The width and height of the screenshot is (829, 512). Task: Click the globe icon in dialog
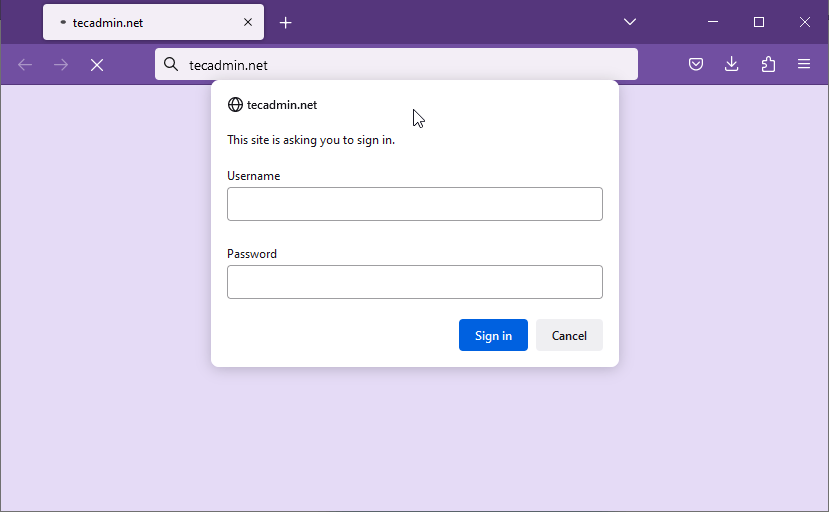(x=235, y=105)
